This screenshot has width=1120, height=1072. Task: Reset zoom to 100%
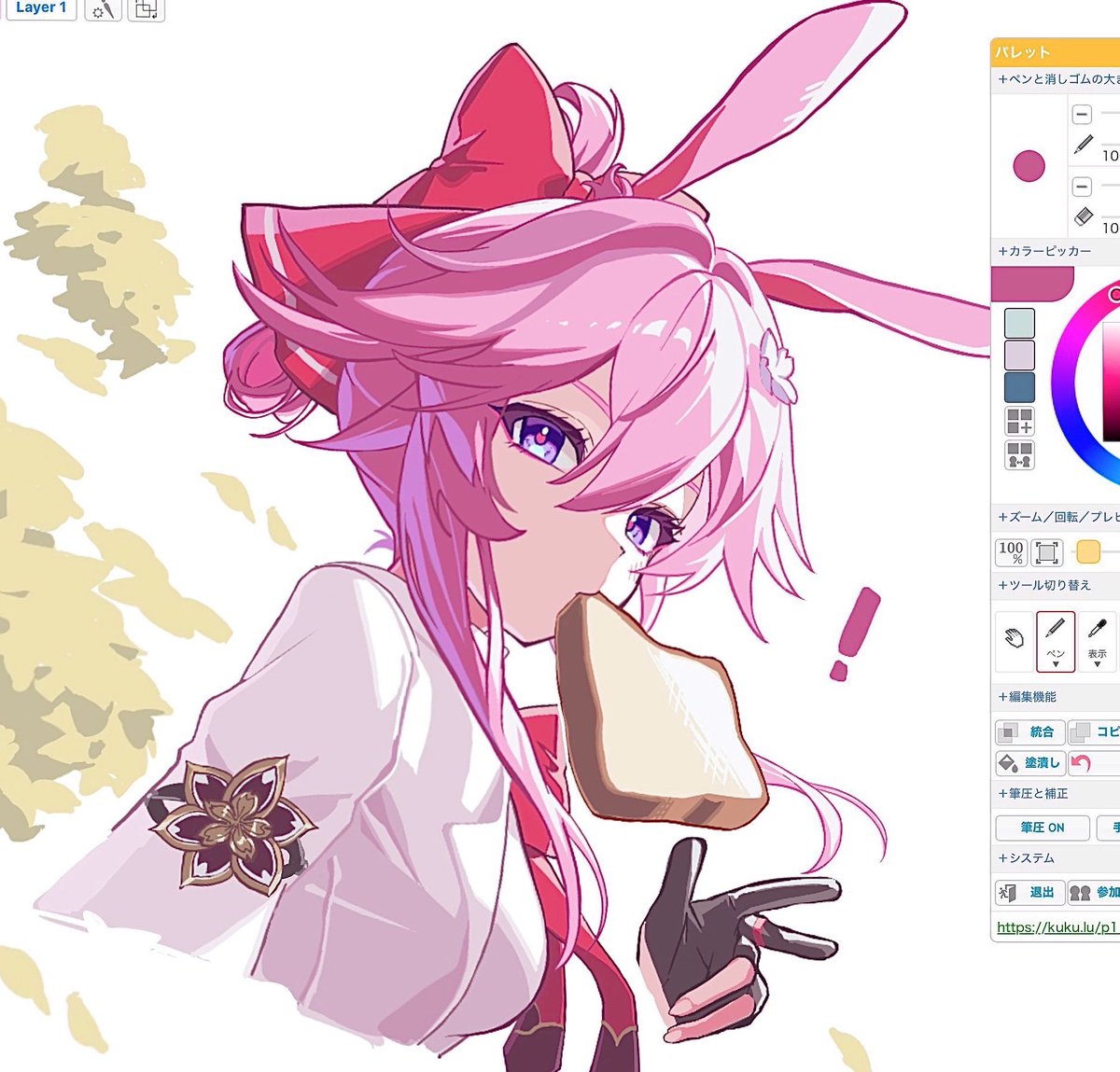coord(1012,552)
